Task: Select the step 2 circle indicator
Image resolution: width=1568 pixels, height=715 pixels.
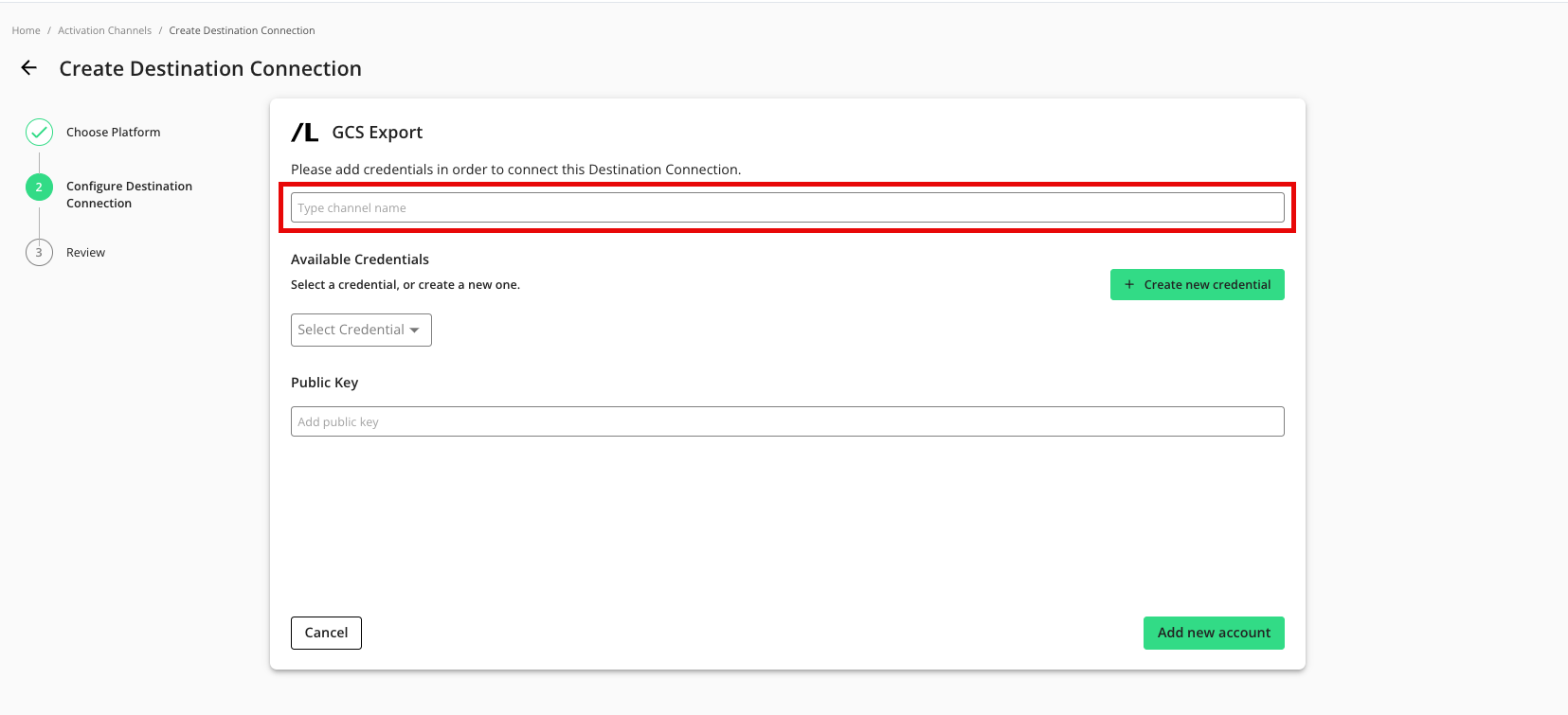Action: tap(39, 188)
